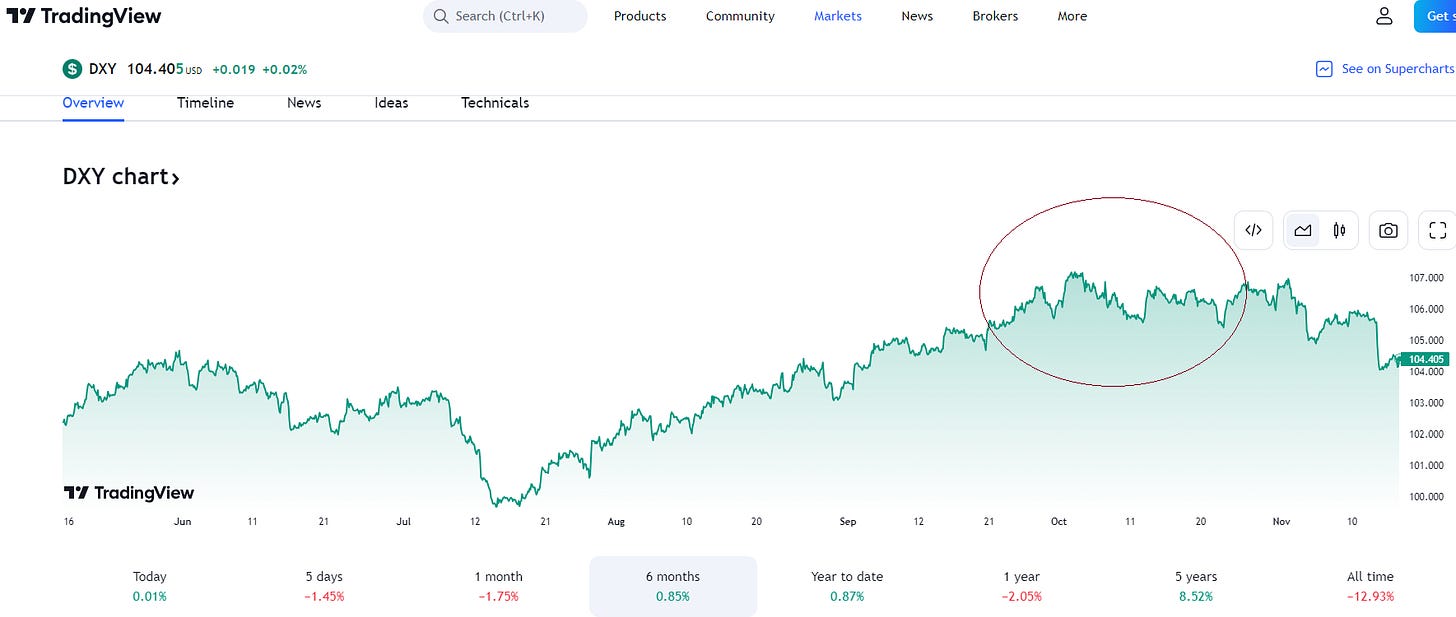This screenshot has width=1456, height=617.
Task: Select the 5 days time range
Action: tap(324, 586)
